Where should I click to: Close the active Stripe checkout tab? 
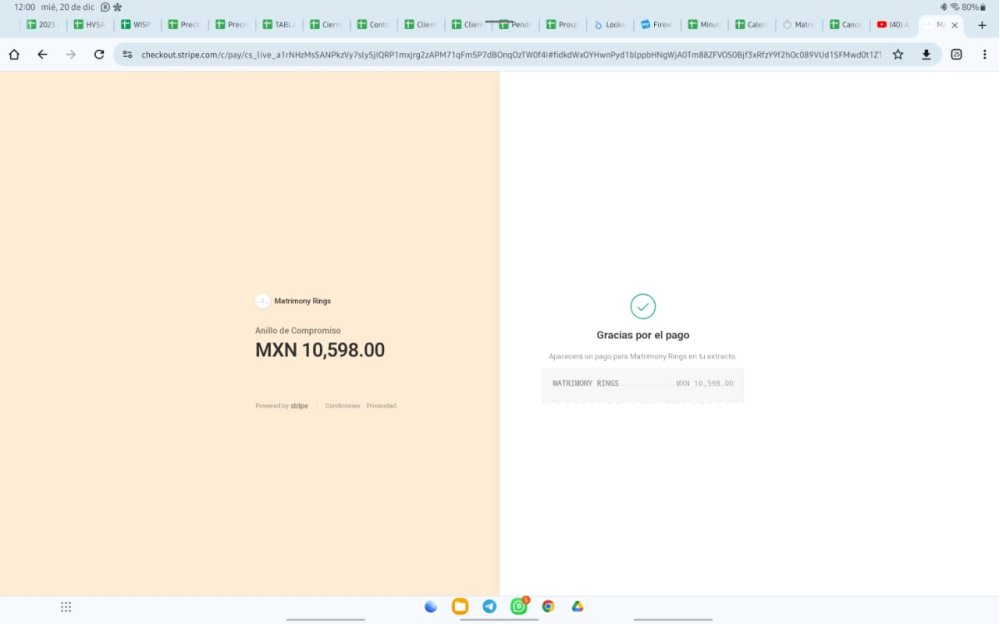pos(955,25)
